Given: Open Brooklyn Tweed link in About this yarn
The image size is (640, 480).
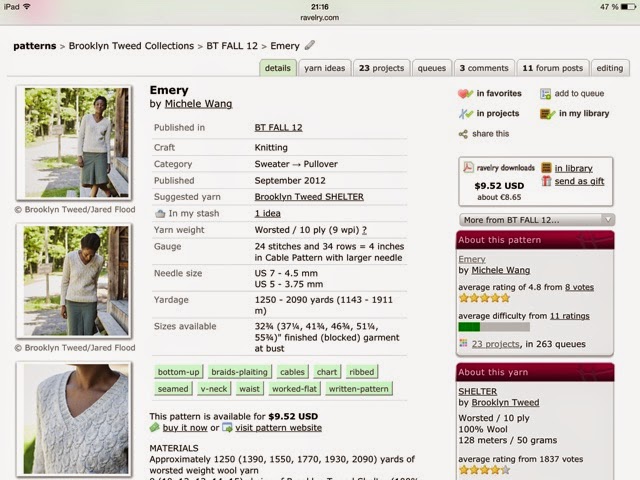Looking at the screenshot, I should [x=505, y=402].
